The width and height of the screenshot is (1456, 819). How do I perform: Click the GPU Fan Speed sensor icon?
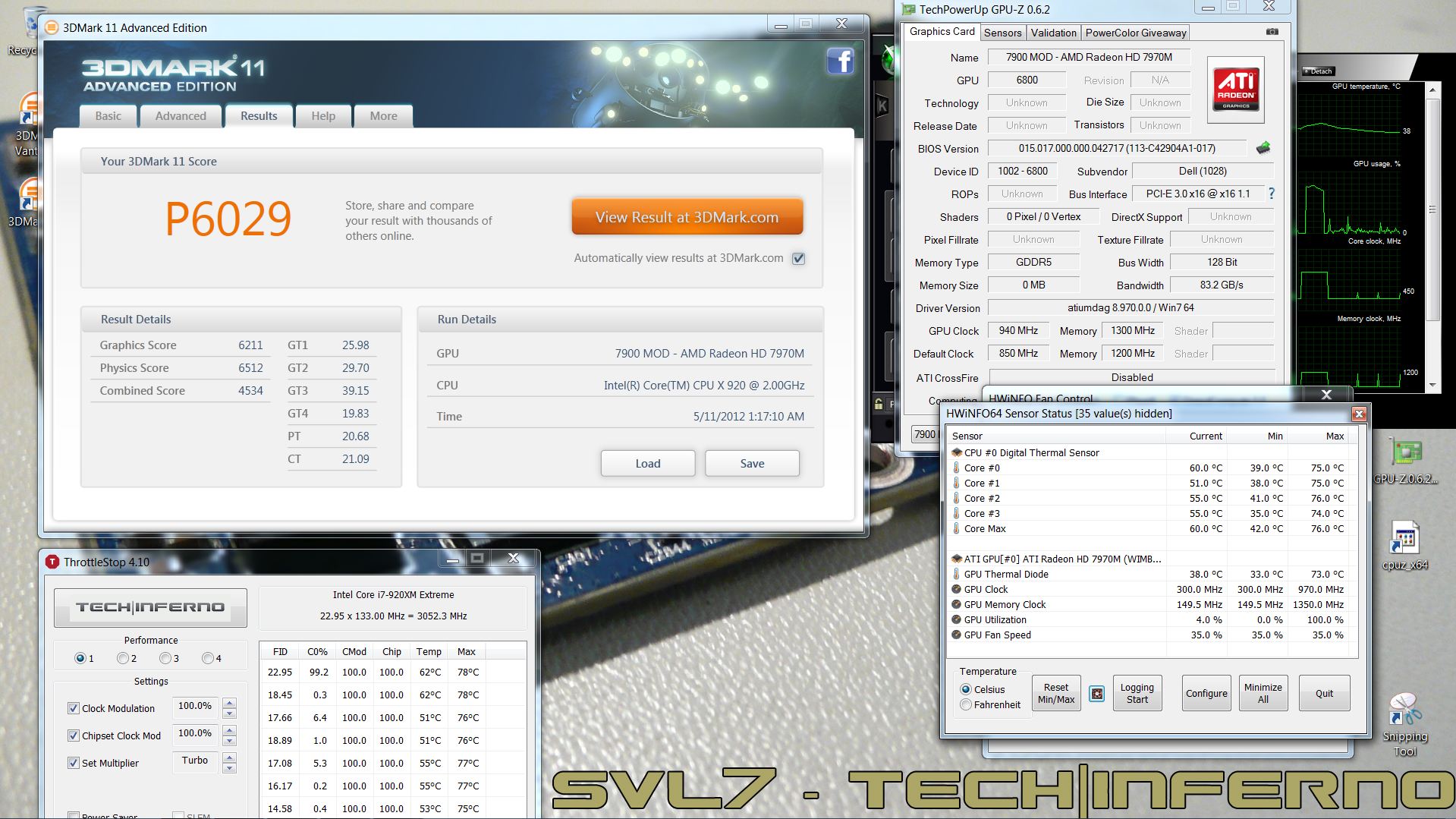[x=956, y=635]
